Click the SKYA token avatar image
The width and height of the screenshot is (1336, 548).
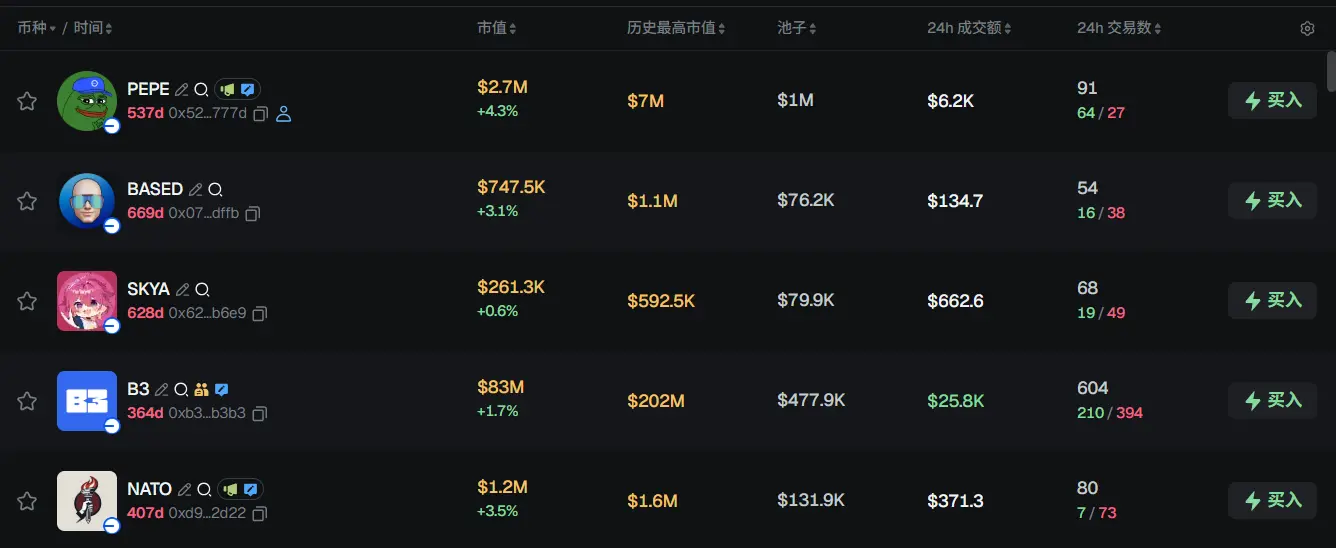[x=87, y=300]
